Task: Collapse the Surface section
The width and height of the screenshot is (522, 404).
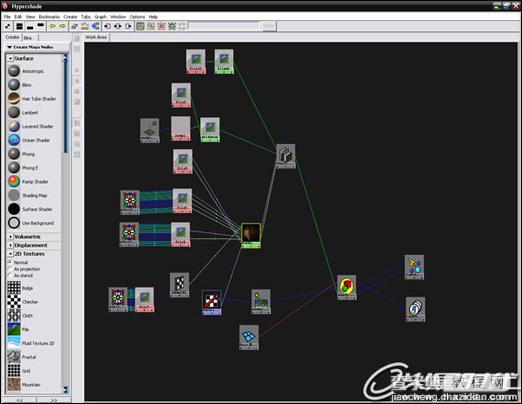Action: pos(10,58)
